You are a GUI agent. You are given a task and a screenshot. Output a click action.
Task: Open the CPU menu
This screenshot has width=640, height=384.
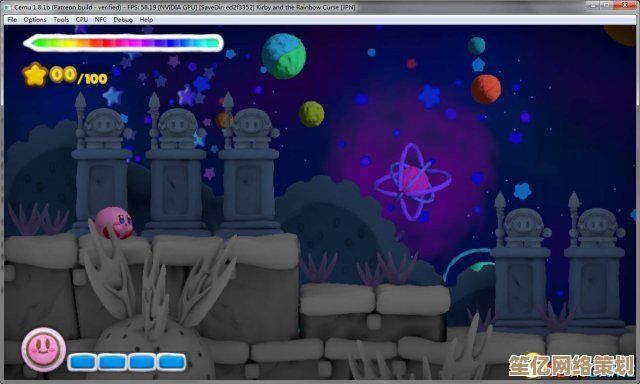(82, 20)
